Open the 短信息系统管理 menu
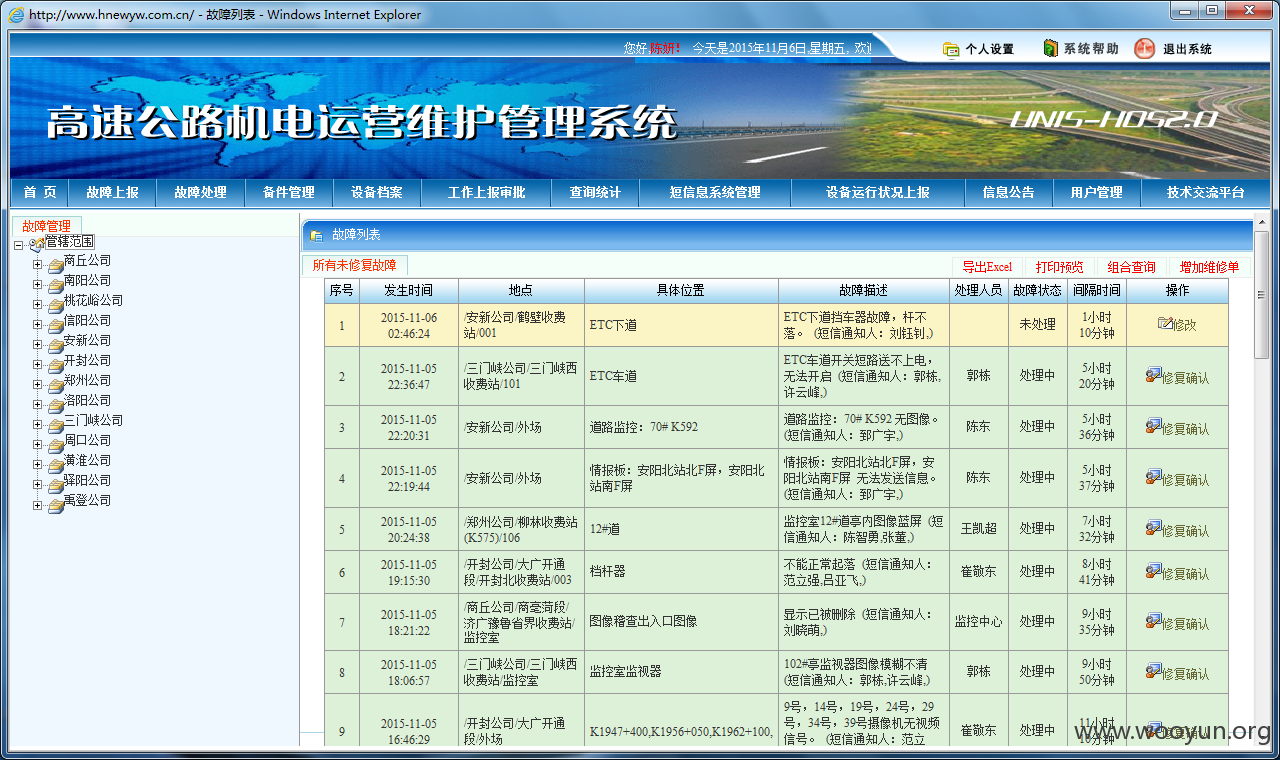This screenshot has width=1280, height=760. (x=715, y=192)
